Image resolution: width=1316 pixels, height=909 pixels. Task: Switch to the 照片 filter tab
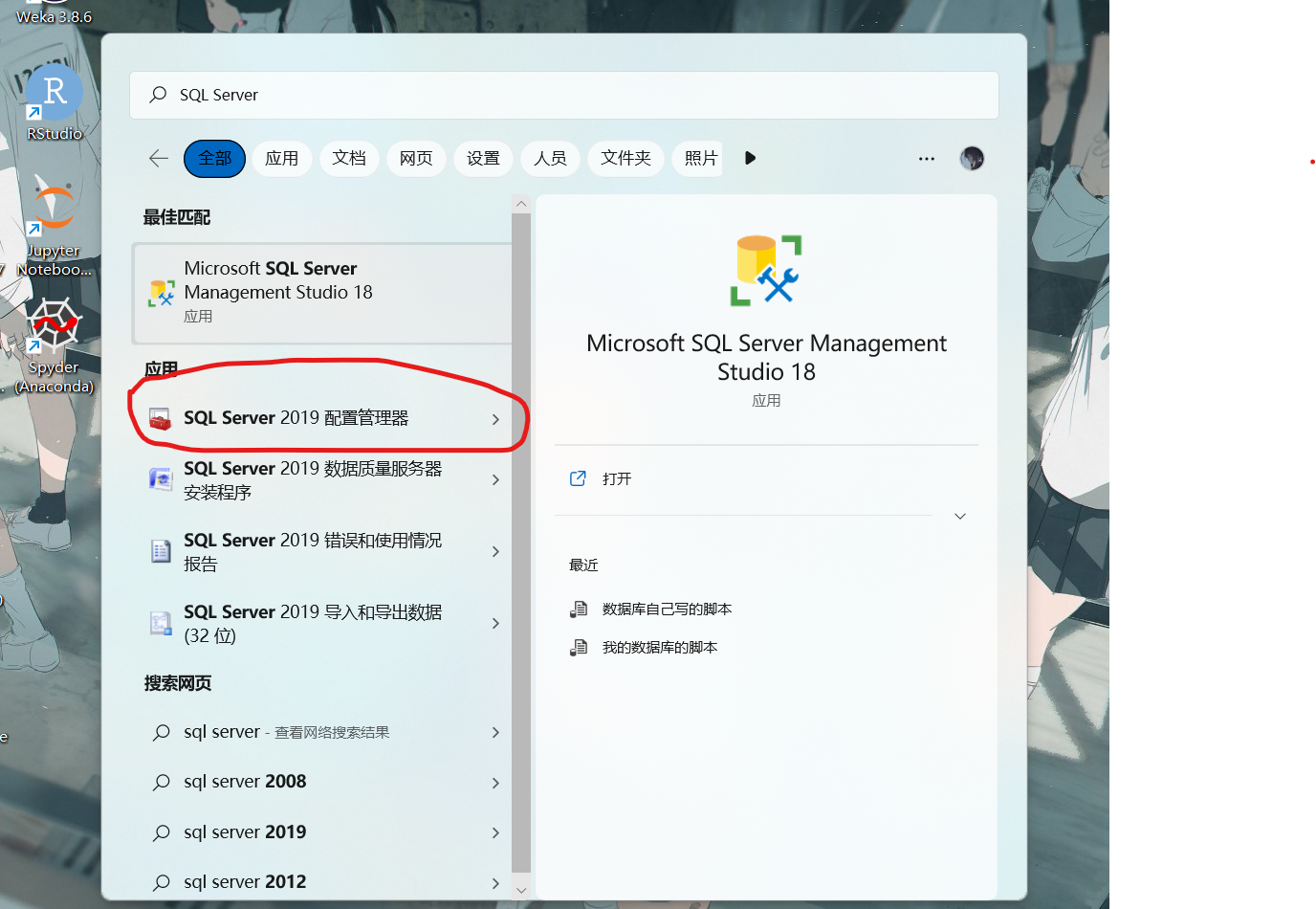698,158
